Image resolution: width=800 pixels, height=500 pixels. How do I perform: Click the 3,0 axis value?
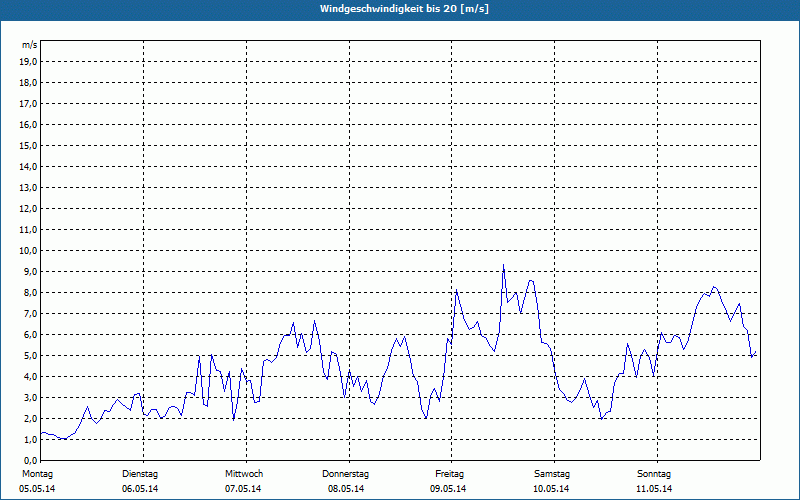click(31, 397)
